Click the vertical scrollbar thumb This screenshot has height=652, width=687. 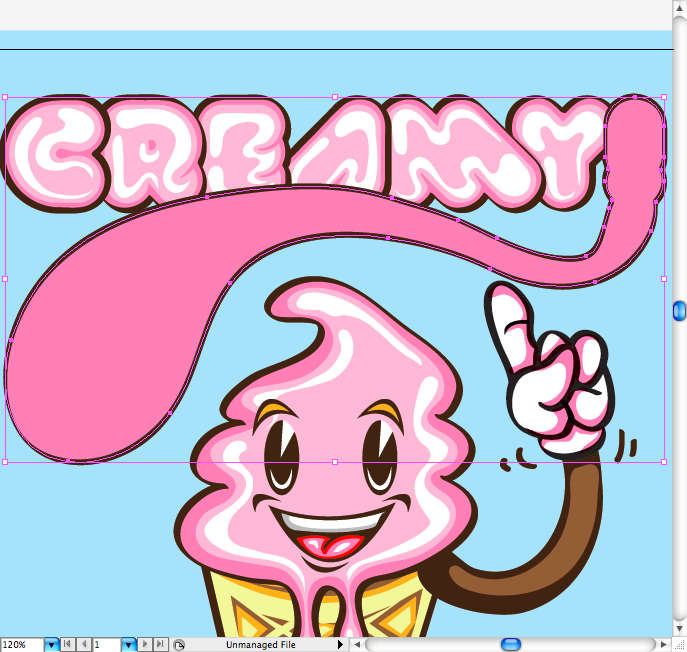coord(680,311)
